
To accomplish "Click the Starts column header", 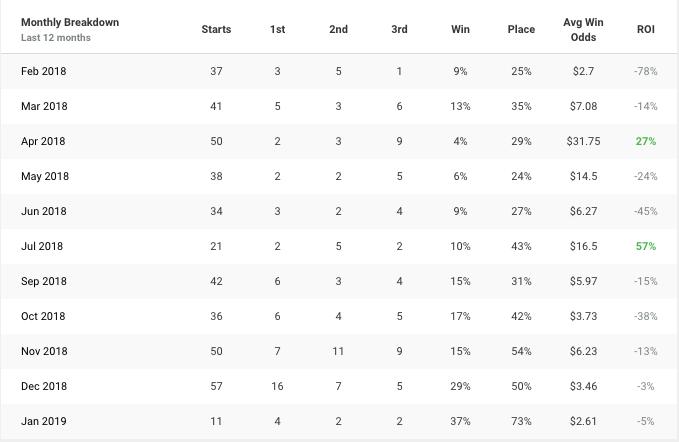I will click(216, 29).
